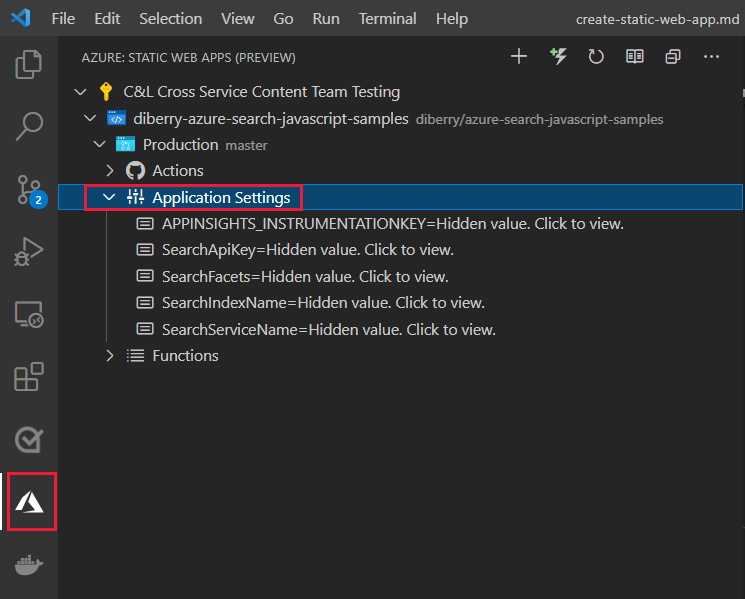Viewport: 745px width, 599px height.
Task: Open the Run and Debug view
Action: pos(29,252)
